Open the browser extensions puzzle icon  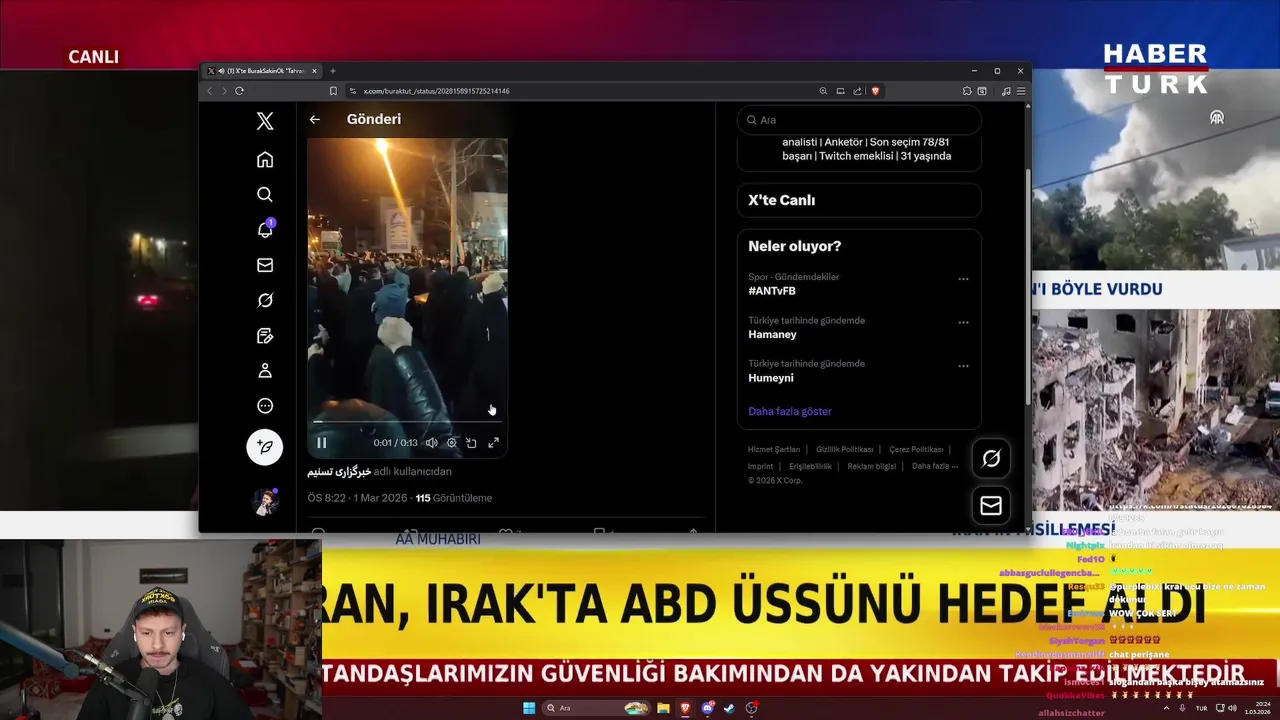click(x=967, y=91)
